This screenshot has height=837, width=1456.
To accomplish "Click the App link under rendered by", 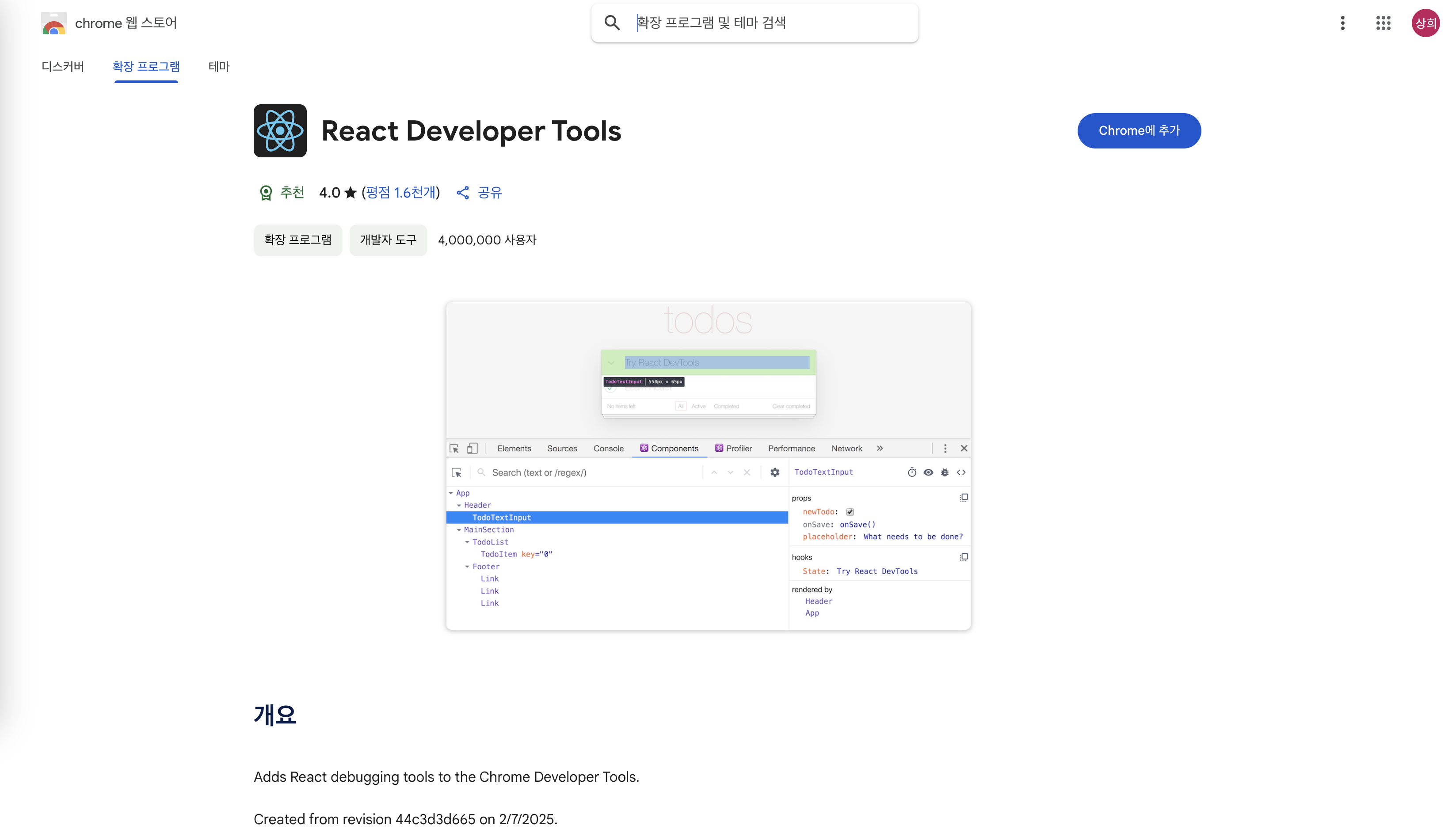I will pos(812,613).
